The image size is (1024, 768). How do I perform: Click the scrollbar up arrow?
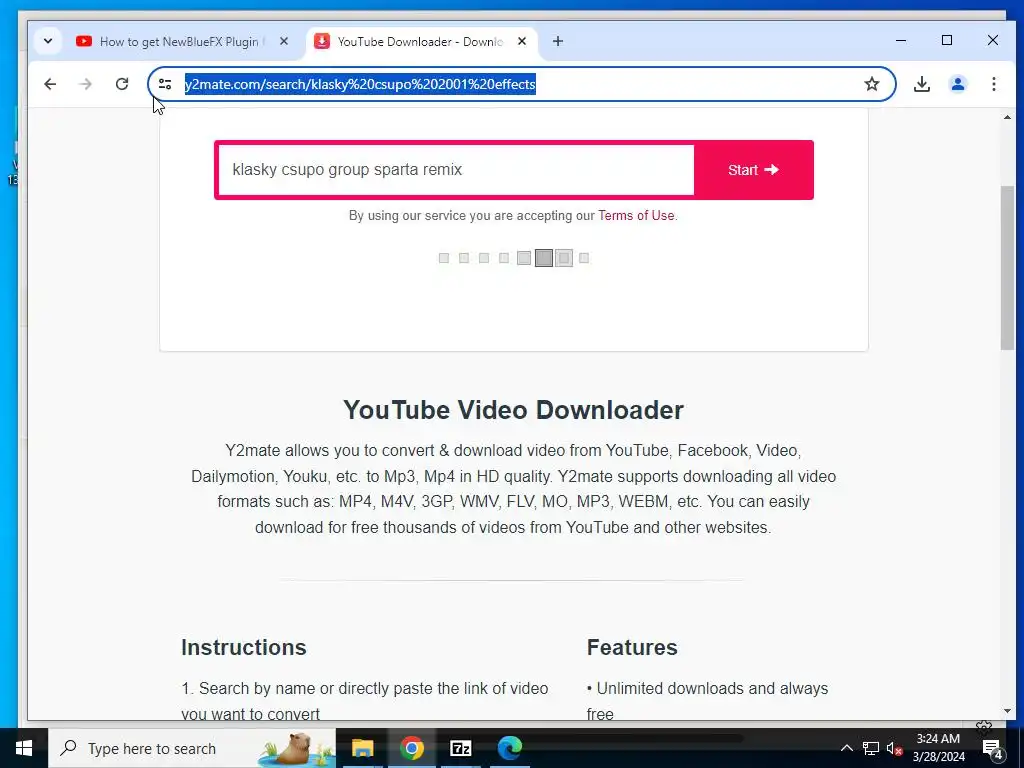point(1007,118)
